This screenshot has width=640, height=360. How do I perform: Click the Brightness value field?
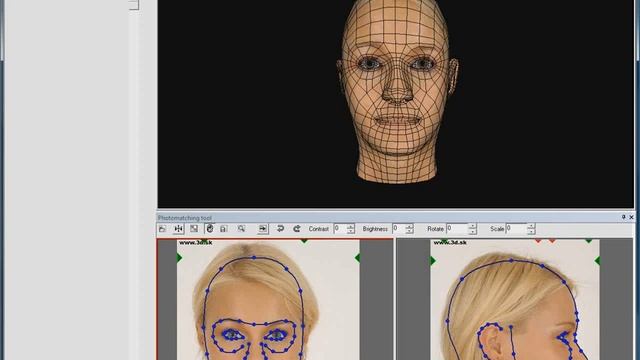click(399, 229)
